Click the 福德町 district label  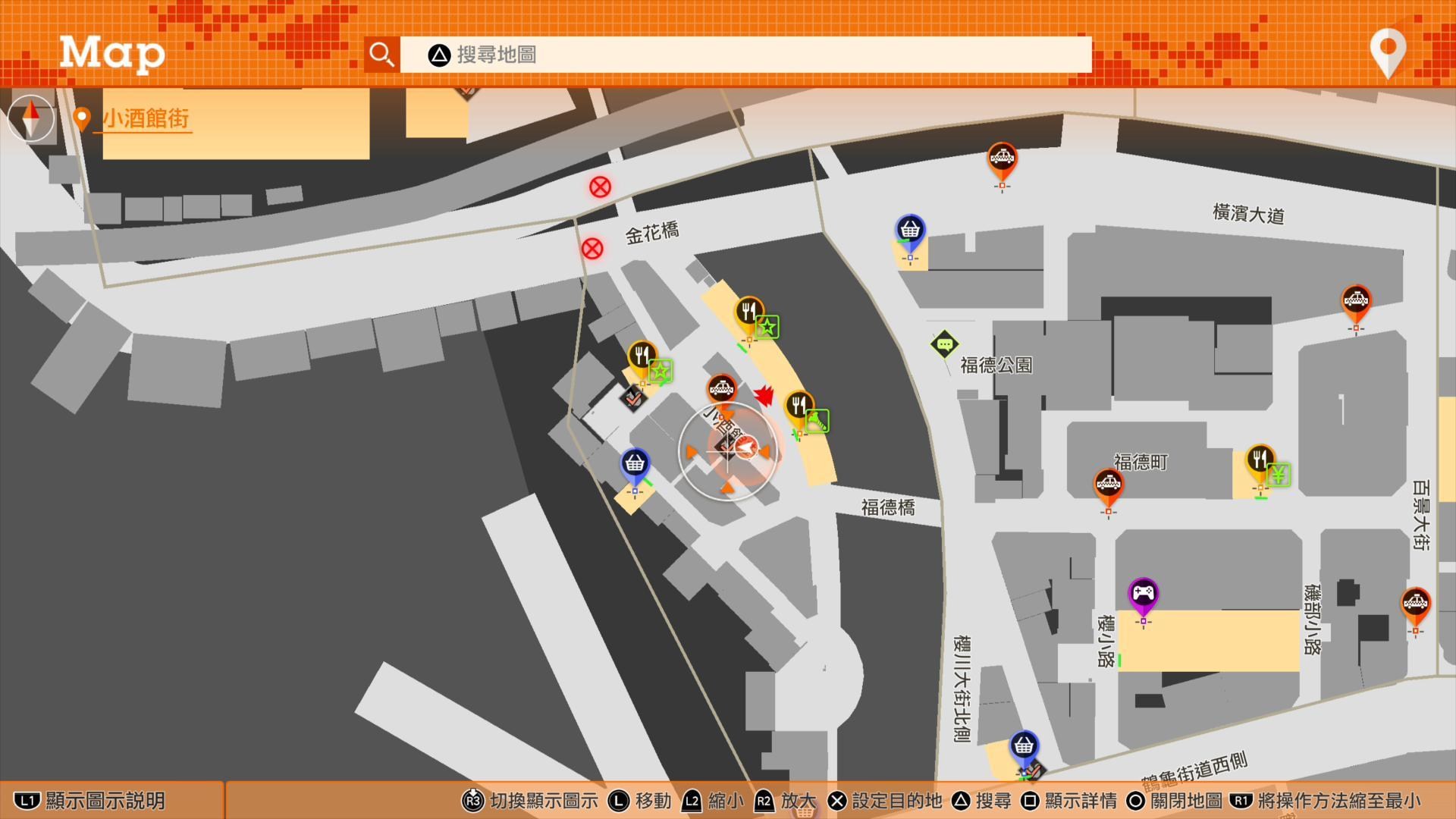coord(1141,462)
